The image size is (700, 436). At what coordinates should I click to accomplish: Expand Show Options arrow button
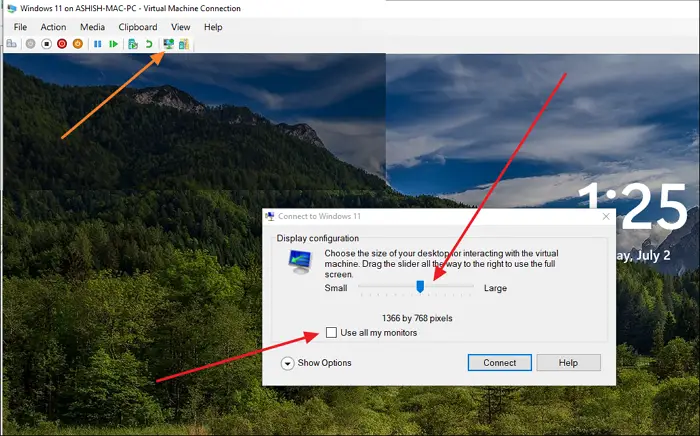(x=288, y=363)
